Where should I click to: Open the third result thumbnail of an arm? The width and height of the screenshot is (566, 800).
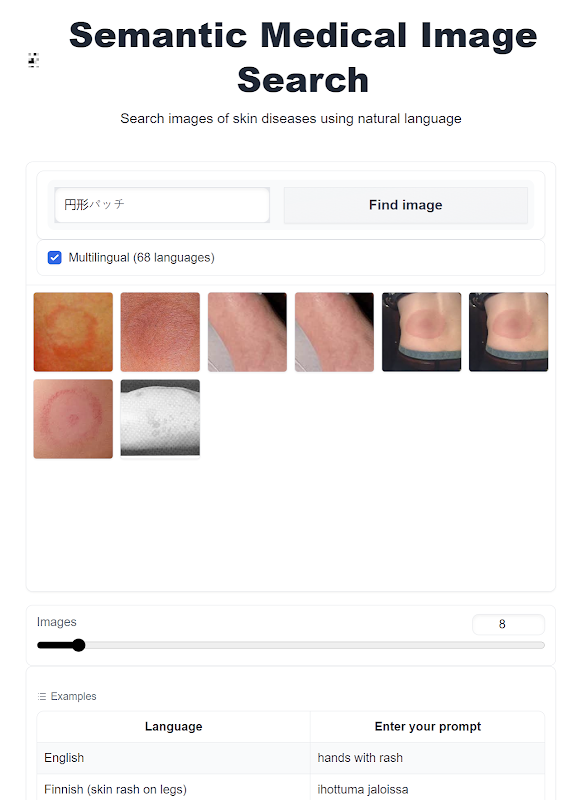point(247,332)
